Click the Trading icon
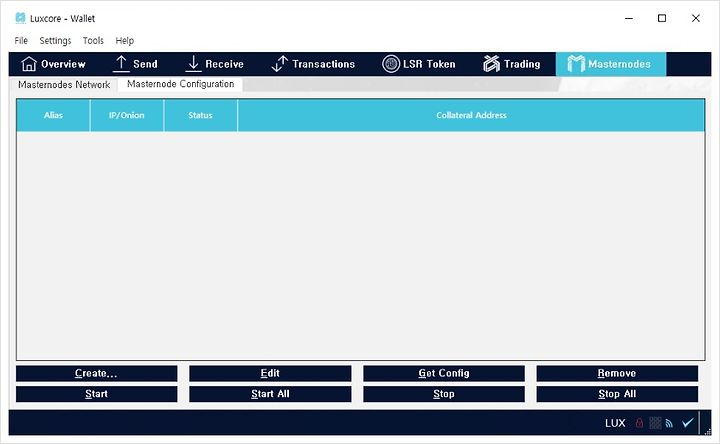Screen dimensions: 720x444 click(491, 64)
